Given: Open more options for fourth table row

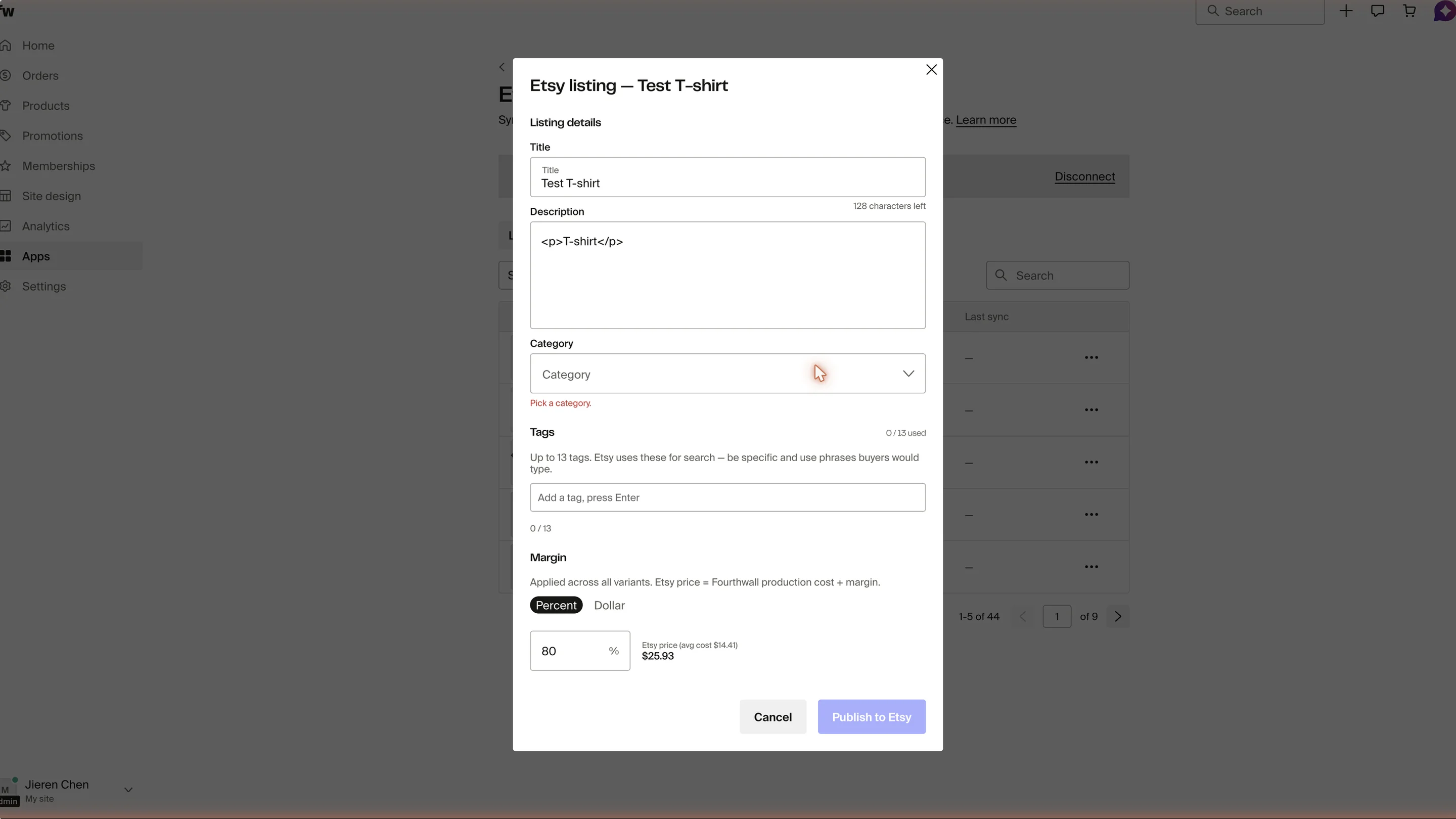Looking at the screenshot, I should tap(1091, 514).
